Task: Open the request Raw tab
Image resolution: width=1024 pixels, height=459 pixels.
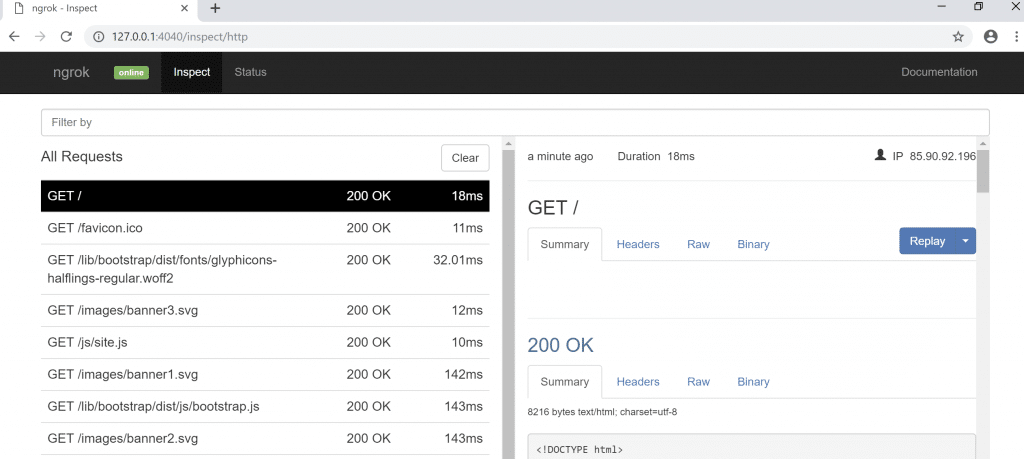Action: tap(698, 244)
